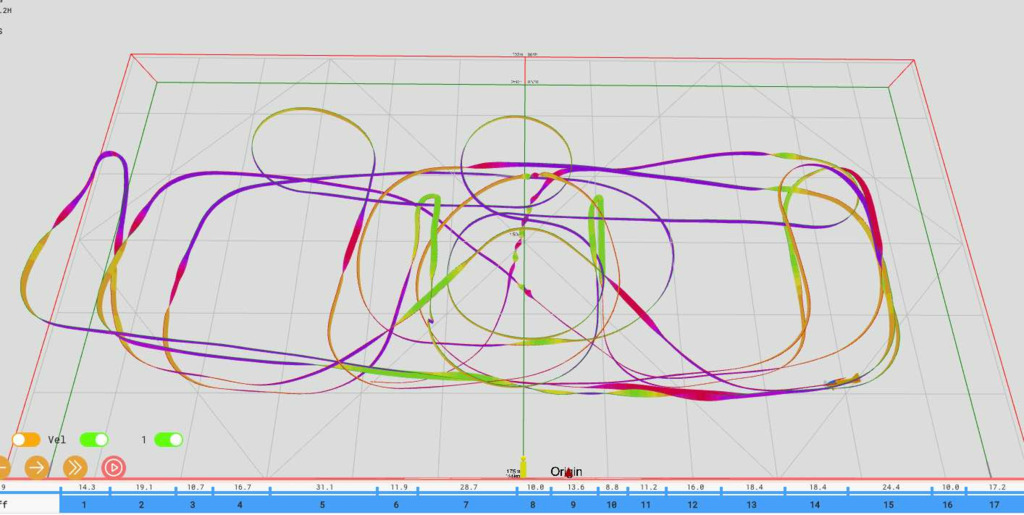Select timeline segment 2

pyautogui.click(x=142, y=505)
